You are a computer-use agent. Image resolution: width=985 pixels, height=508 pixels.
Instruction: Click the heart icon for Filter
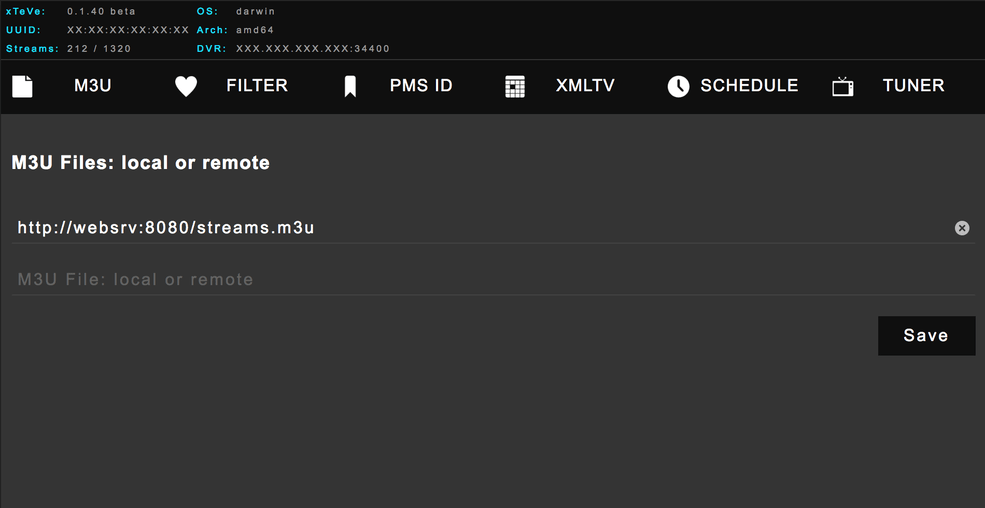[x=186, y=86]
